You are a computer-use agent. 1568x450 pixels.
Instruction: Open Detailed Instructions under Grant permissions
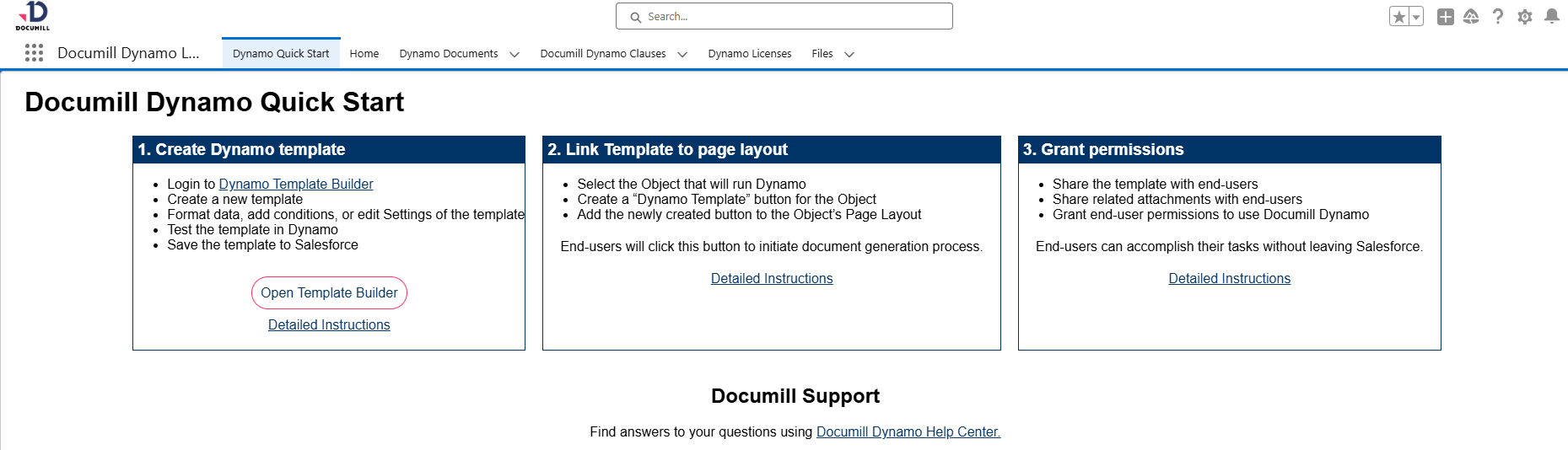pos(1229,278)
